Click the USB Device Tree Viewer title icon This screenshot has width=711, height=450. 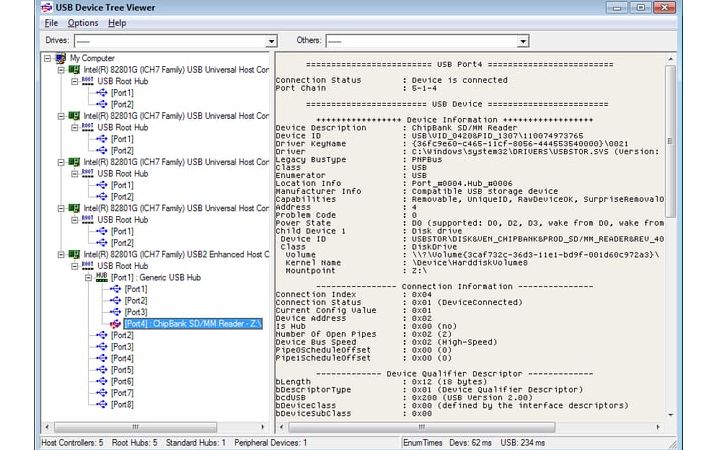(x=47, y=7)
